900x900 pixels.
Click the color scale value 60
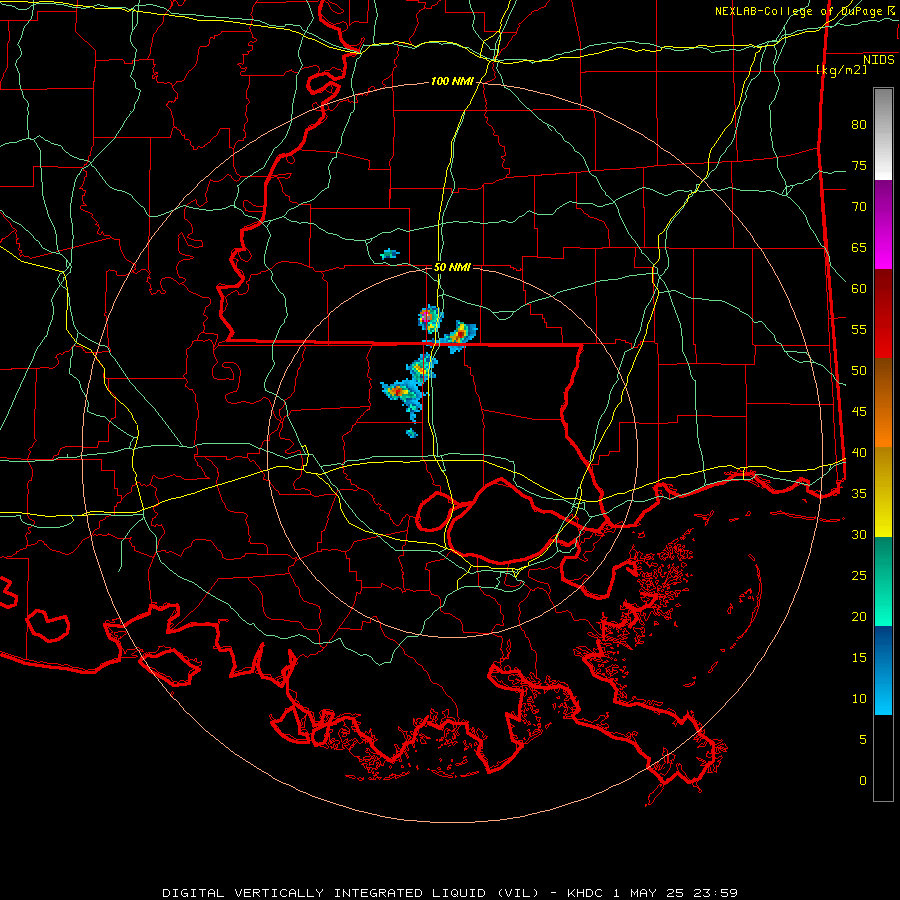(x=859, y=289)
